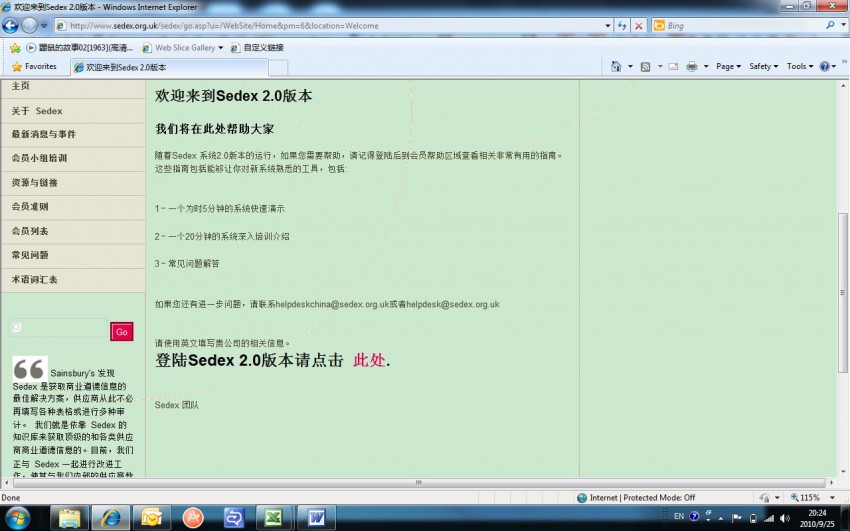Expand the address bar autocomplete dropdown
The width and height of the screenshot is (850, 531).
(x=608, y=25)
